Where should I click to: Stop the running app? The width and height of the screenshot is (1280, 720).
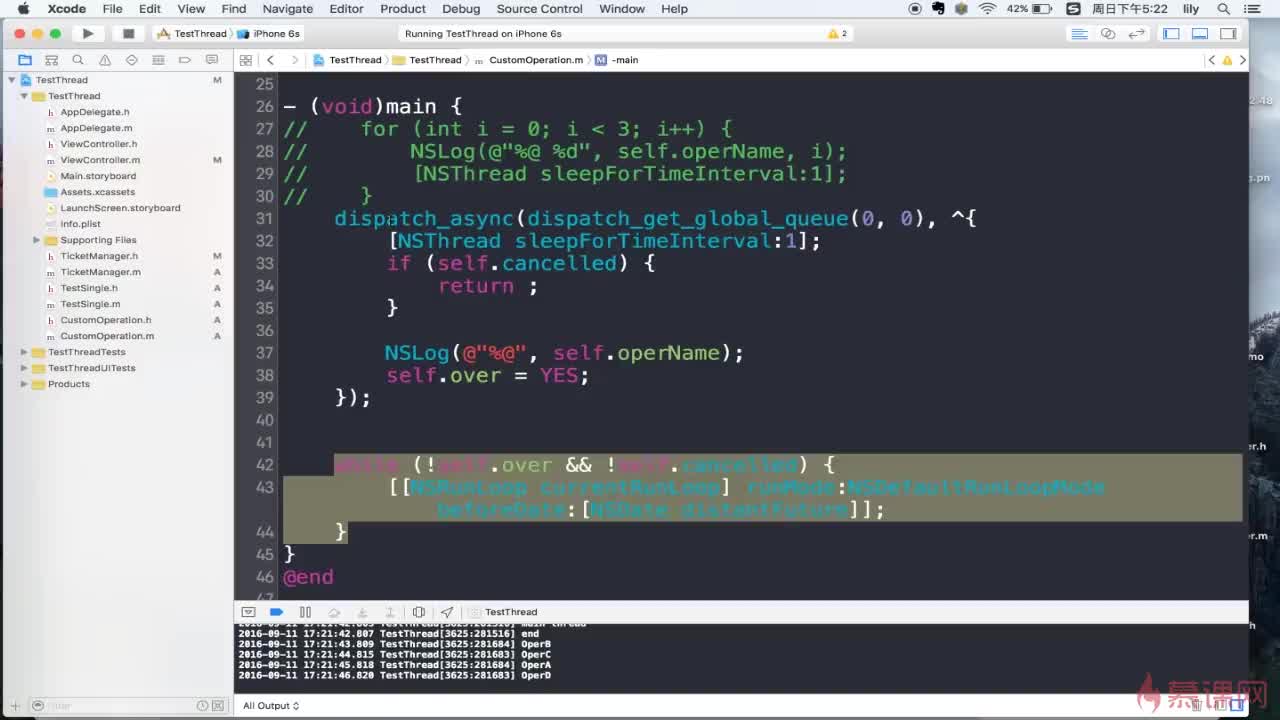coord(128,33)
